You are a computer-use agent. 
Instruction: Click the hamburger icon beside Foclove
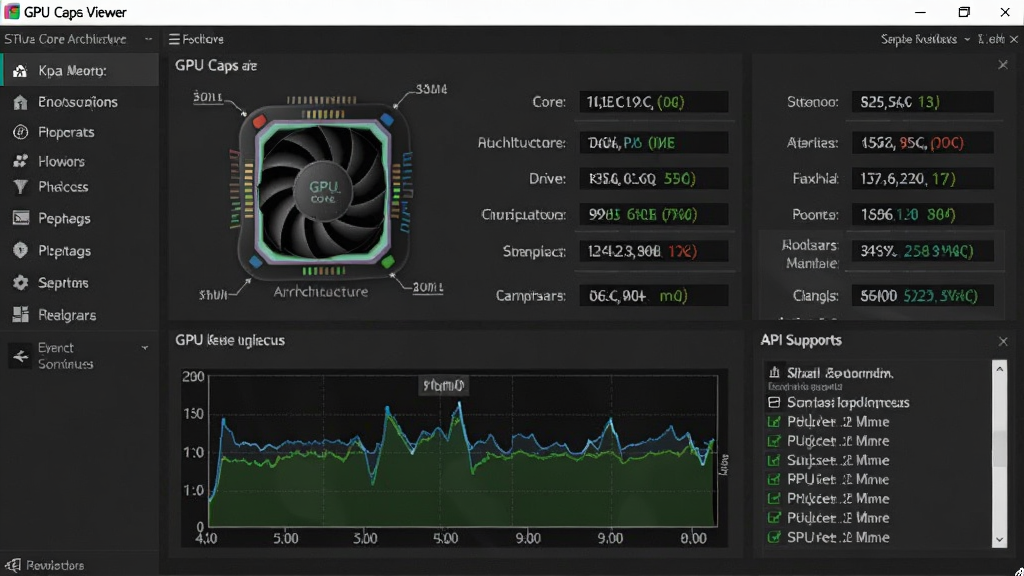pos(174,39)
